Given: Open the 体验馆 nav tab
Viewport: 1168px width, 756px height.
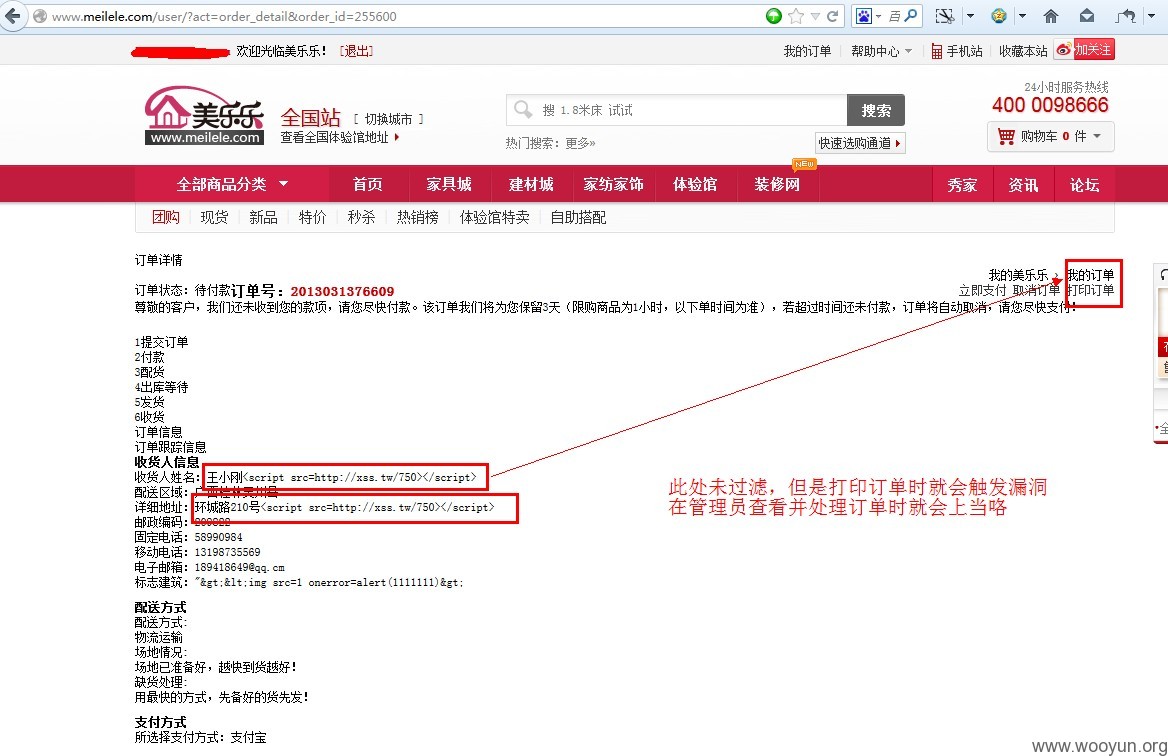Looking at the screenshot, I should (695, 184).
